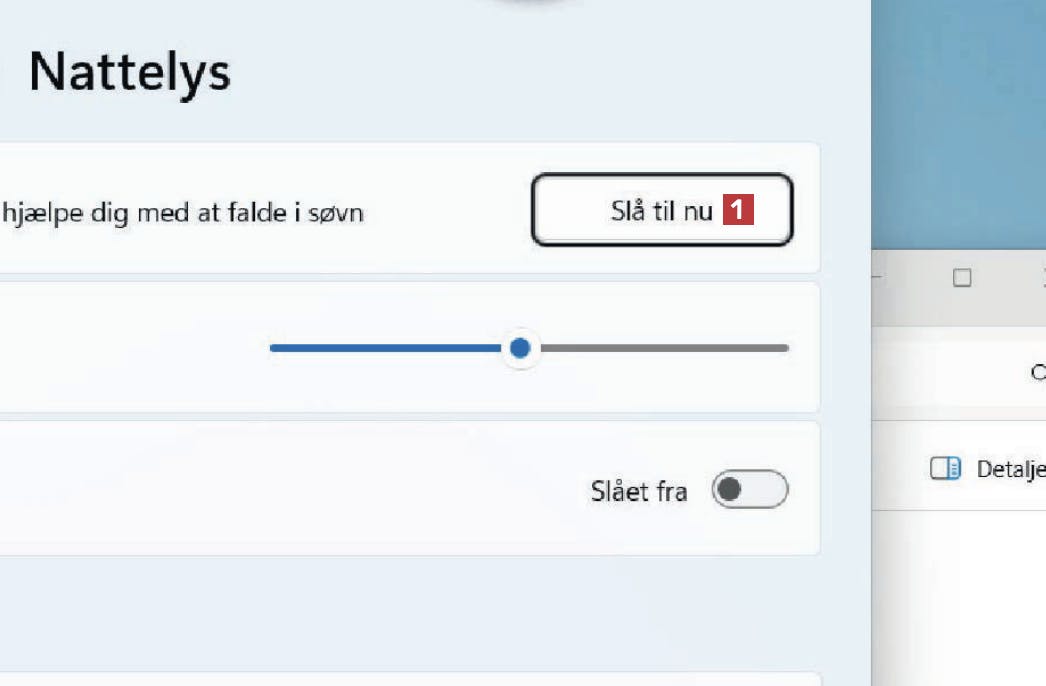Minimize the background window via dash icon
The width and height of the screenshot is (1046, 686).
(x=877, y=277)
